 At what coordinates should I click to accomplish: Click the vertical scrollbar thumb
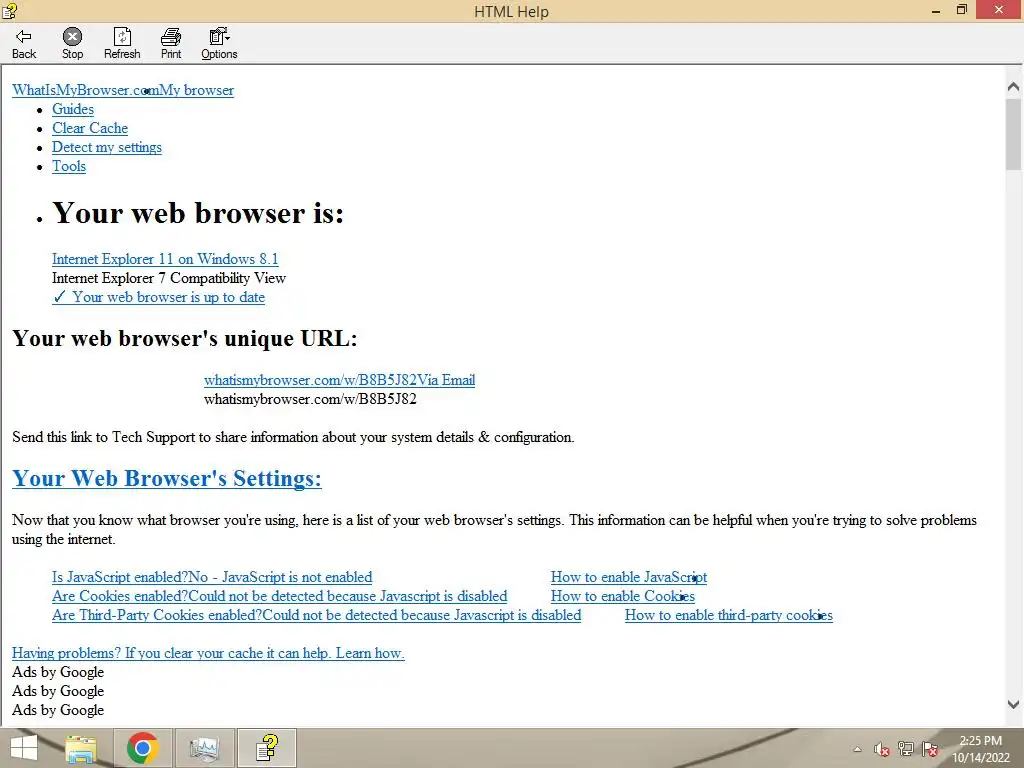coord(1014,134)
